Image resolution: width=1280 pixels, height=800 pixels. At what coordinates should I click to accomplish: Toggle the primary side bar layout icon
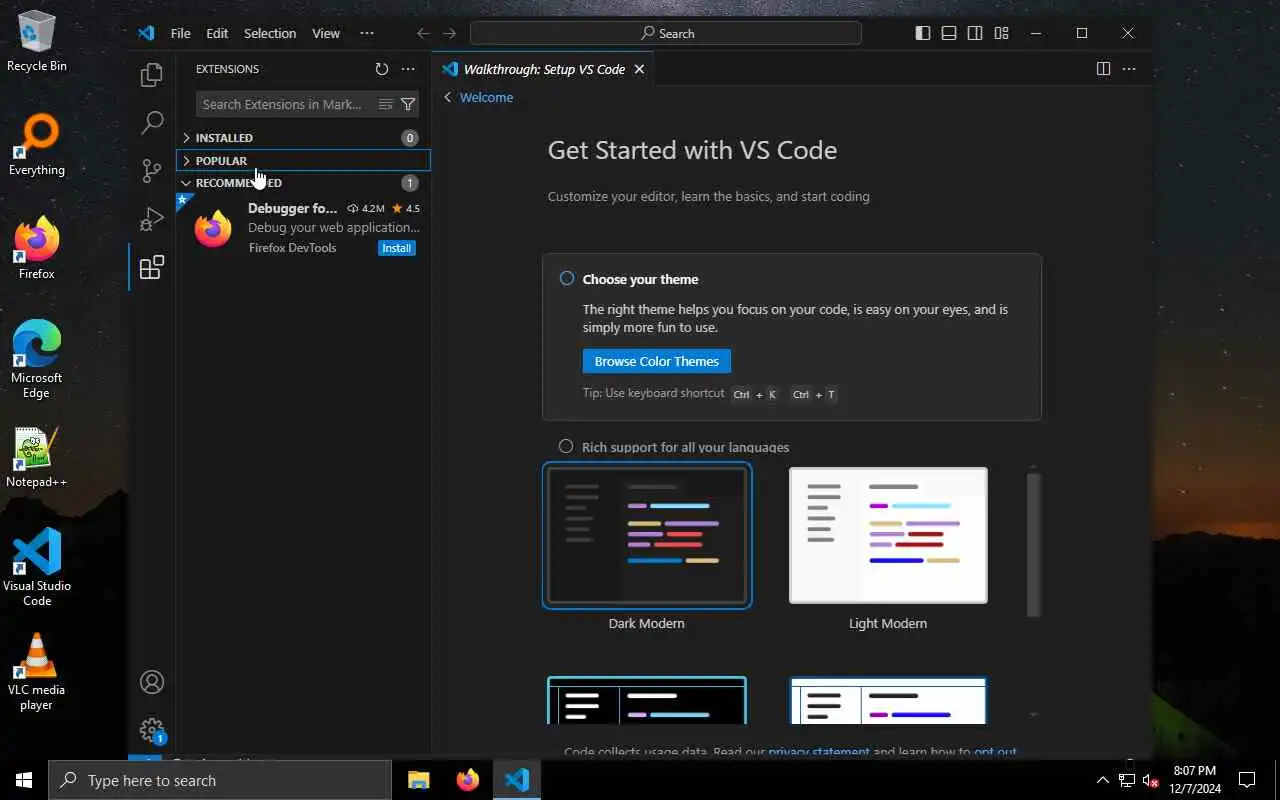pos(923,33)
